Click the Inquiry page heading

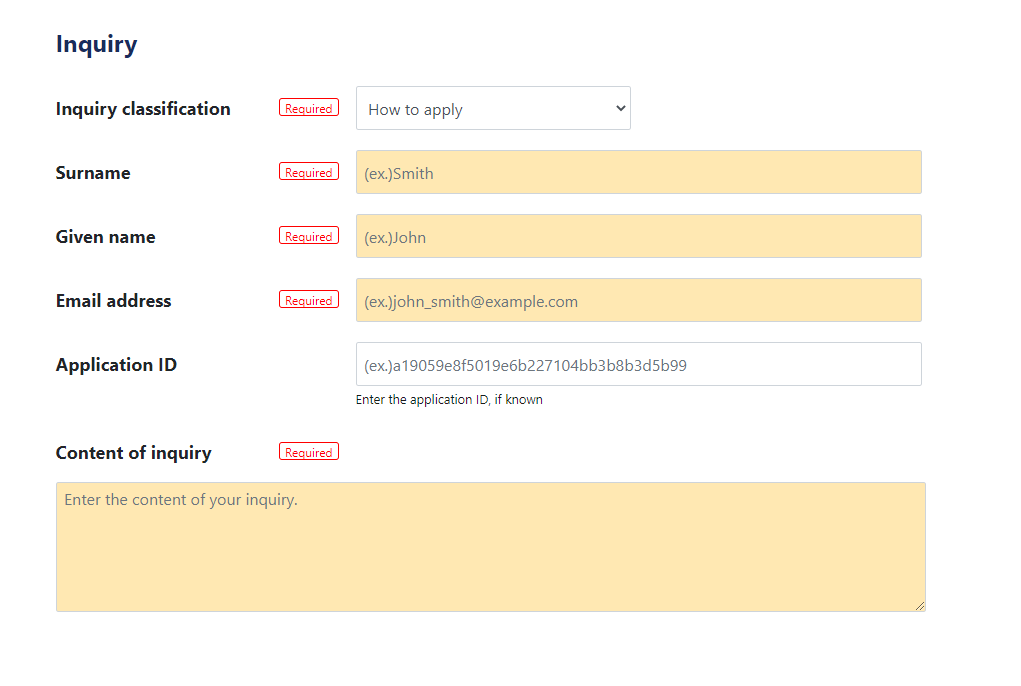coord(96,44)
